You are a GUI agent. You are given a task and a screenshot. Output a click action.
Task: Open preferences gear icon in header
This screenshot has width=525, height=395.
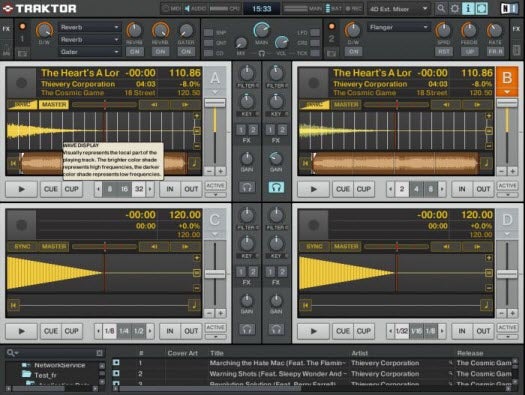[454, 8]
